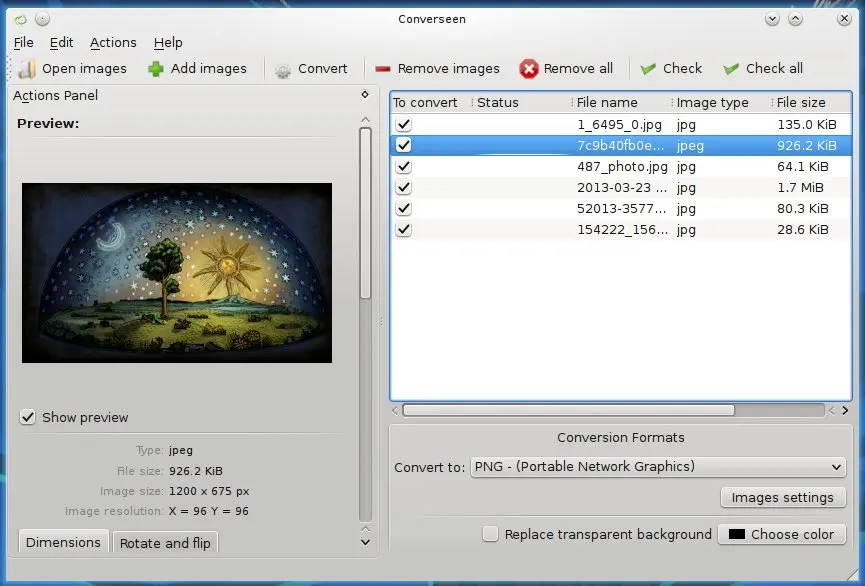
Task: Open the Actions menu
Action: pos(113,42)
